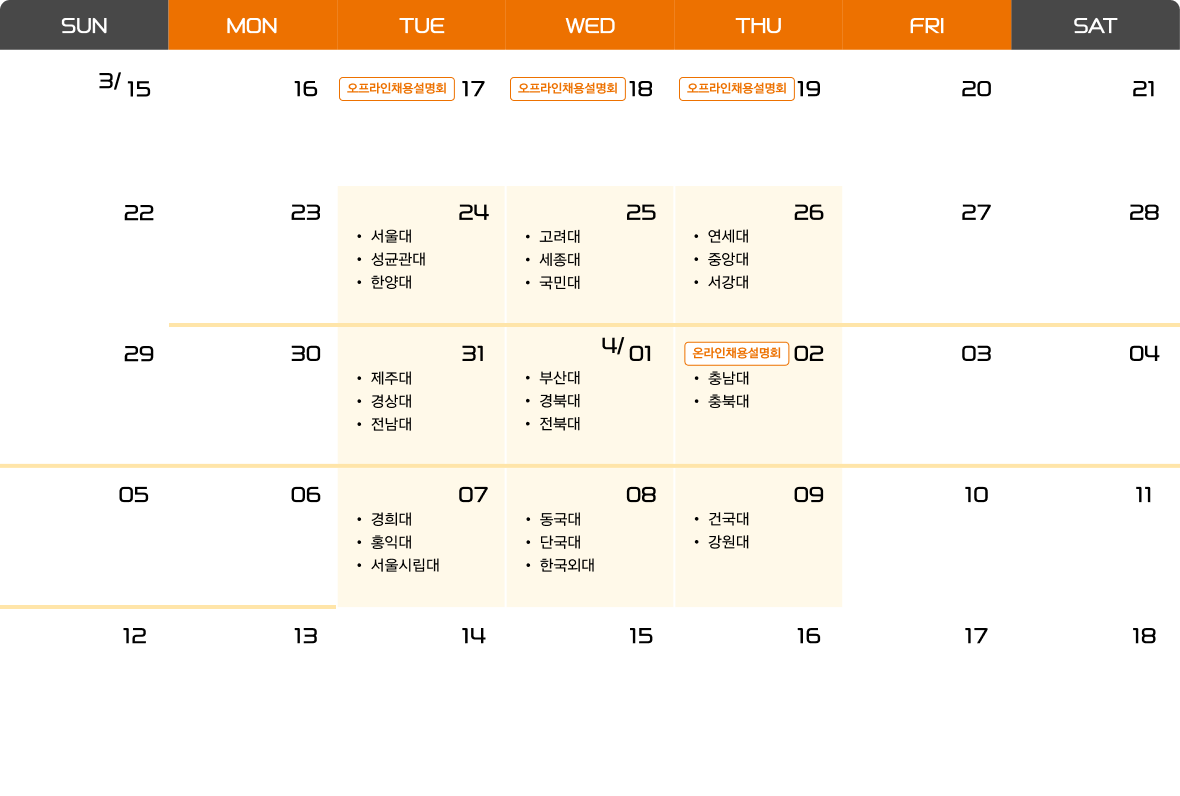Viewport: 1180px width, 796px height.
Task: Click the 오프라인채용설명회 badge on the 18th
Action: 568,89
